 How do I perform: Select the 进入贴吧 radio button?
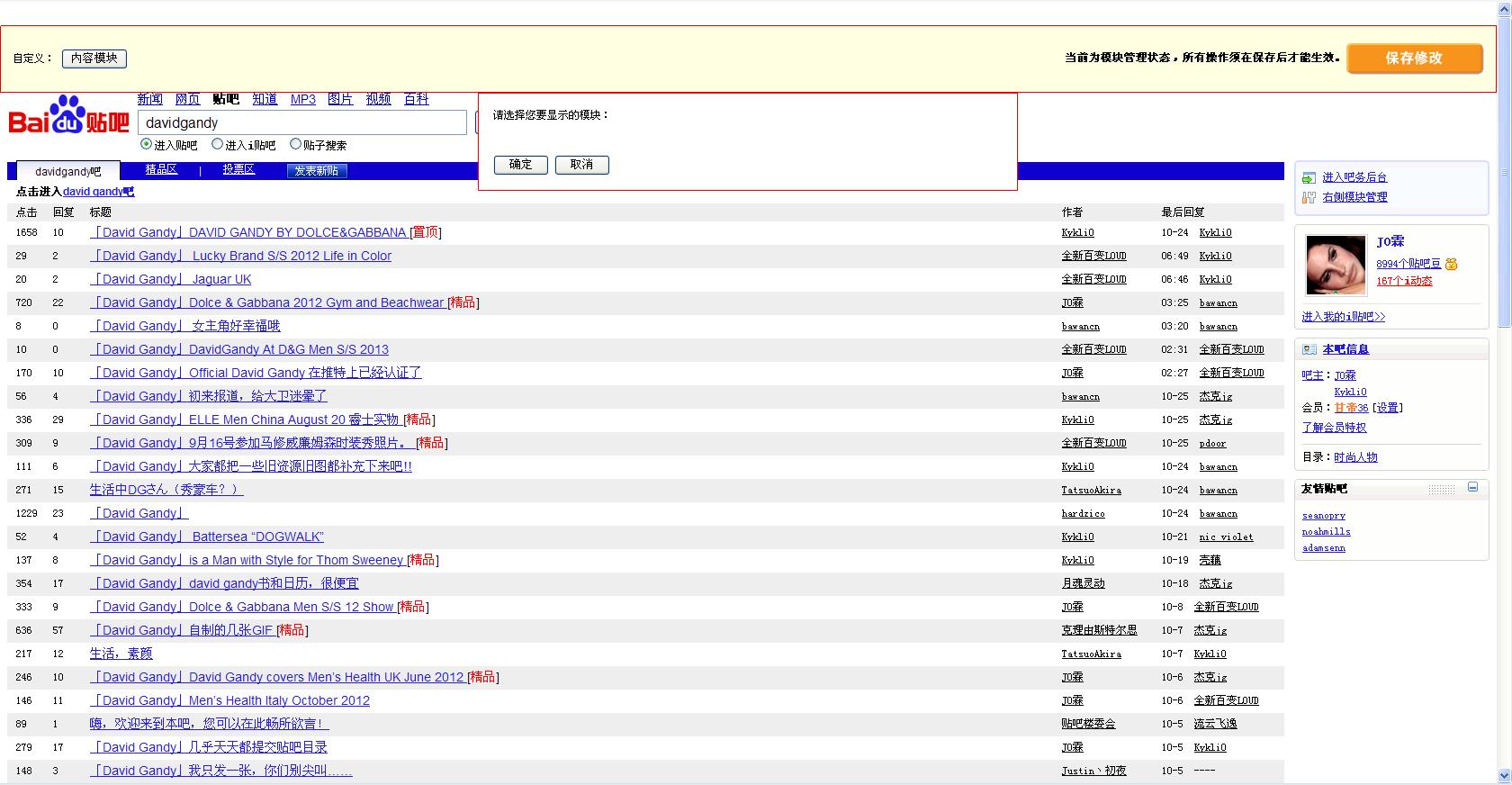point(146,144)
